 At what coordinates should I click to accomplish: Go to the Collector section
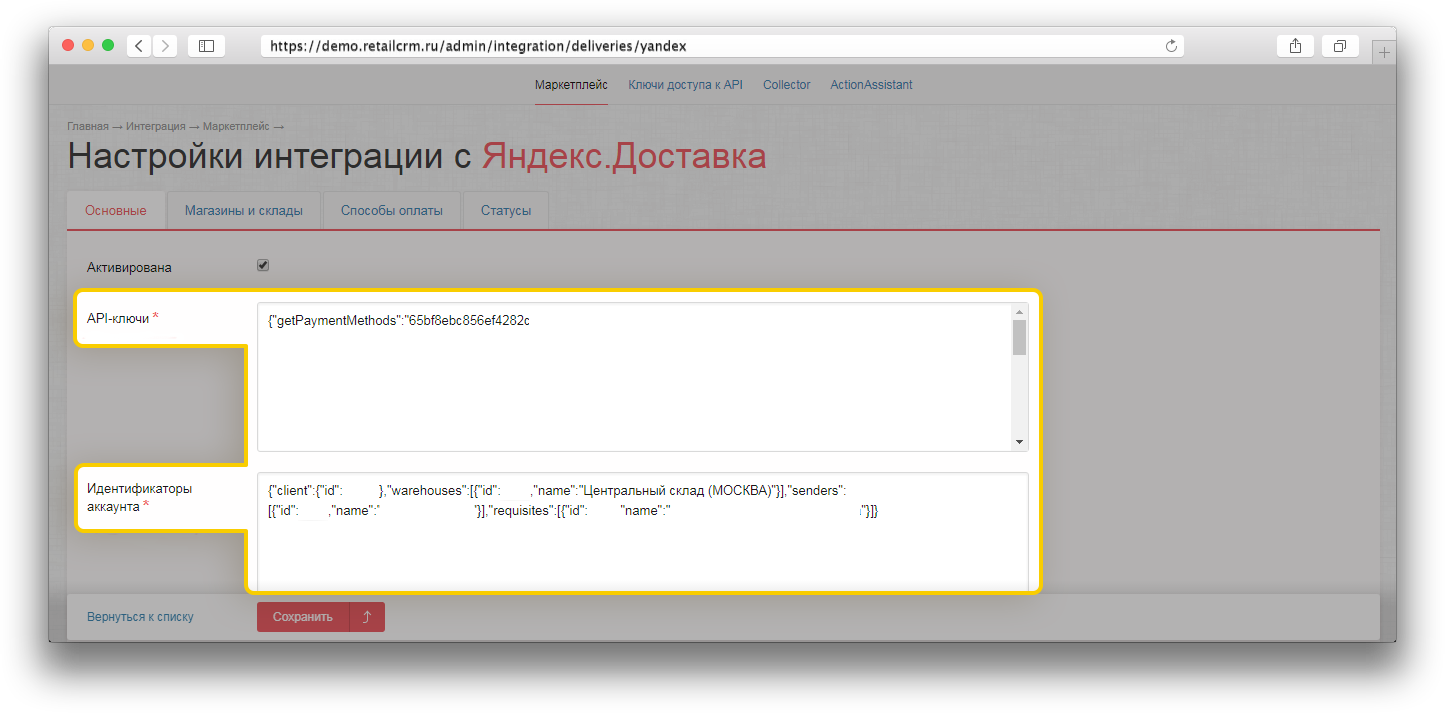click(x=786, y=85)
